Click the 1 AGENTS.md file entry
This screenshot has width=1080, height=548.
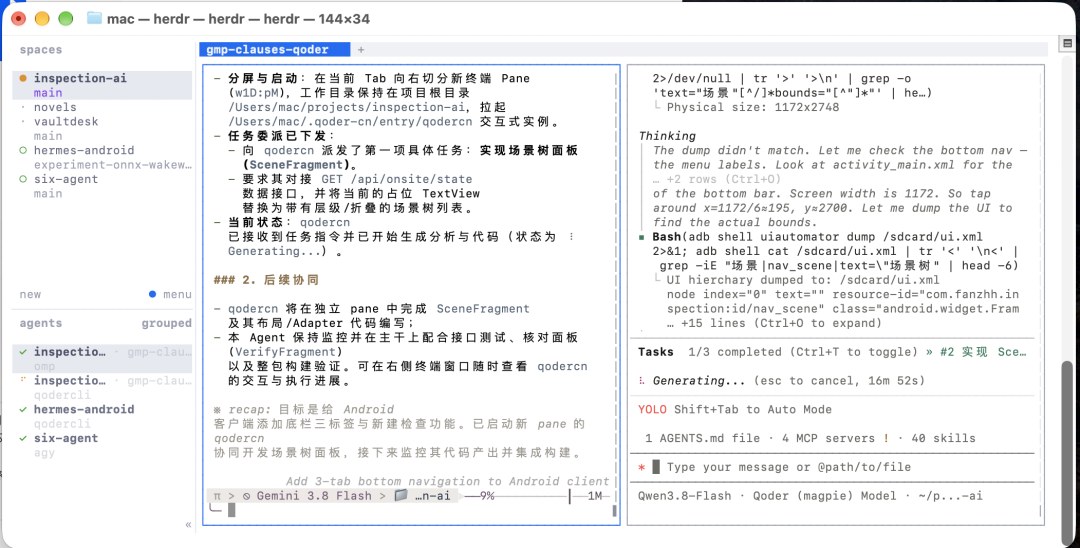pos(703,438)
